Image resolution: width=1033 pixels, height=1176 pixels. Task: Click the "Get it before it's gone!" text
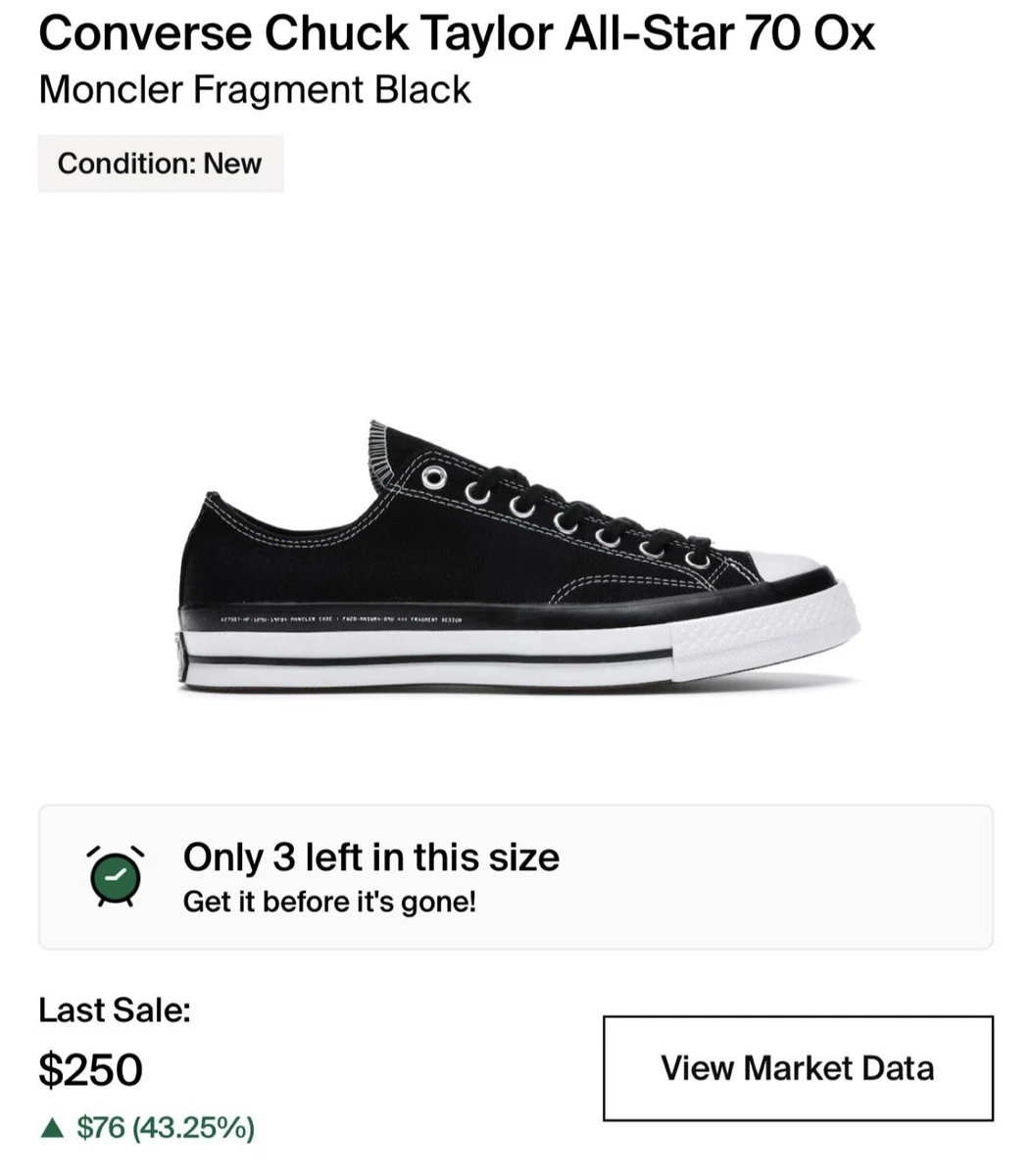[x=329, y=902]
